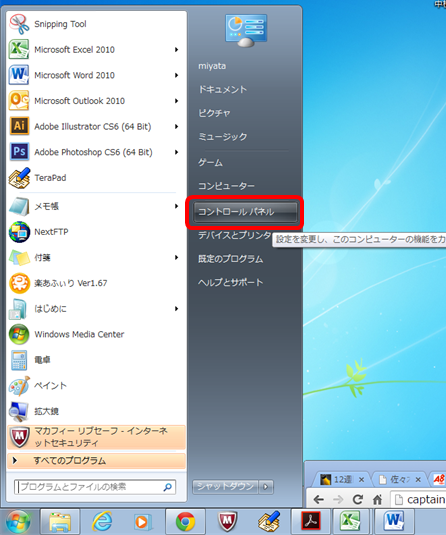Open Adobe Reader taskbar icon
The image size is (446, 535).
click(311, 522)
